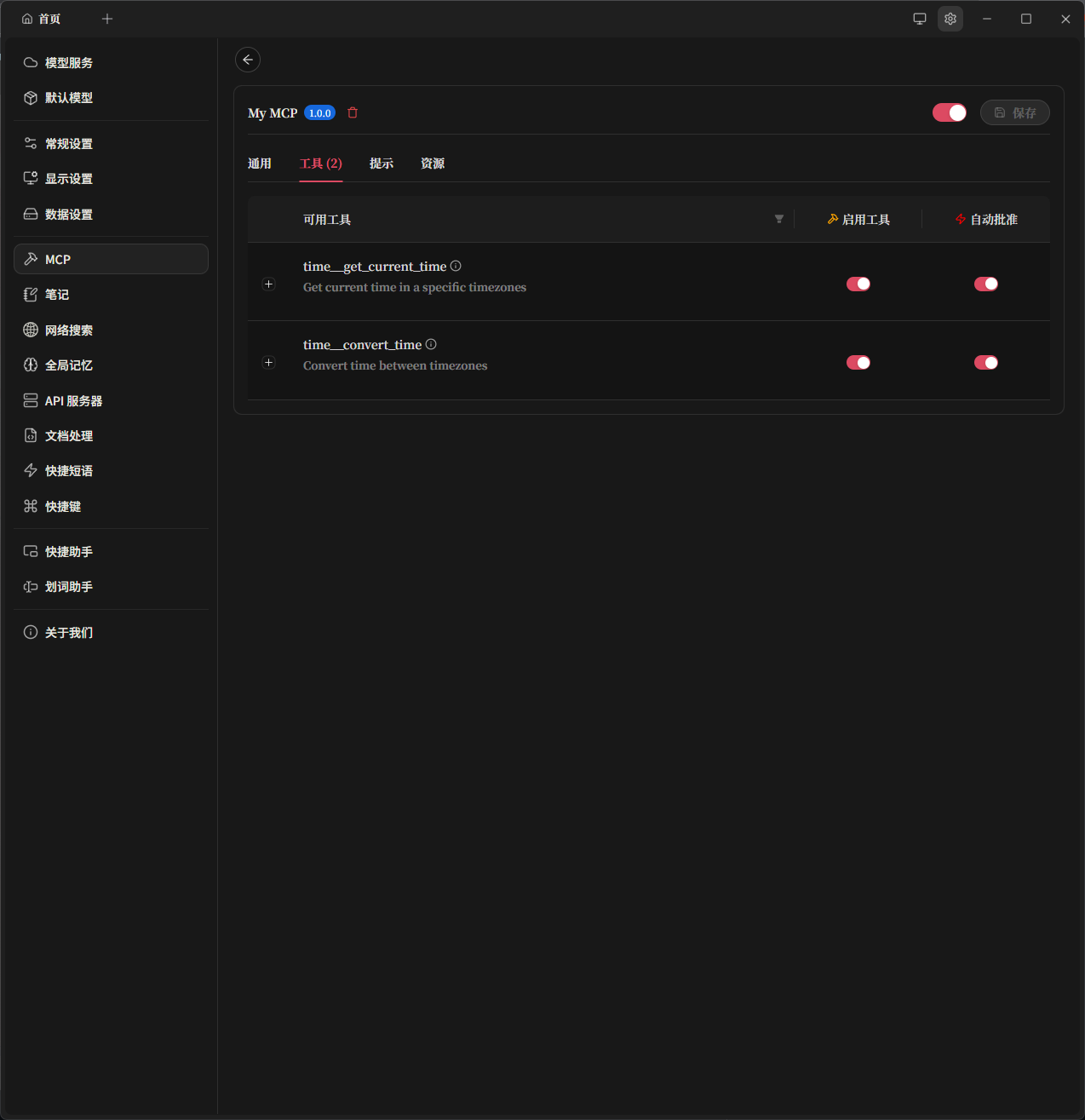The image size is (1085, 1120).
Task: Turn off auto-approve for time__convert_time
Action: tap(985, 363)
